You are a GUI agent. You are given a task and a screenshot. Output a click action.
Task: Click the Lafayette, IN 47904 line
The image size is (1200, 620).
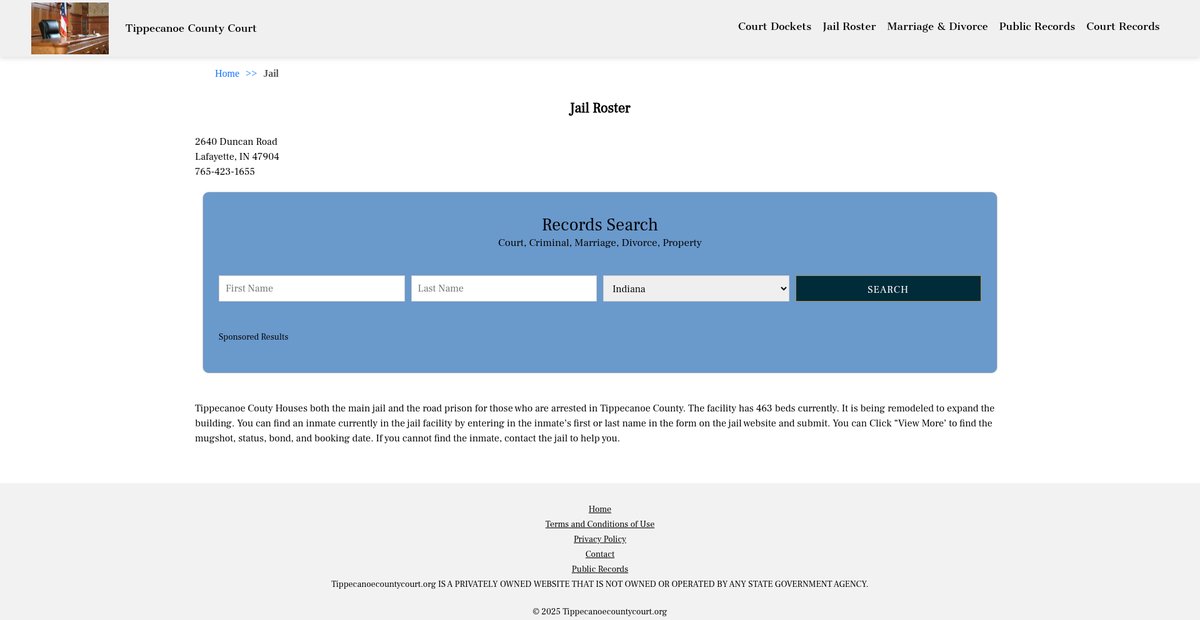[x=237, y=157]
